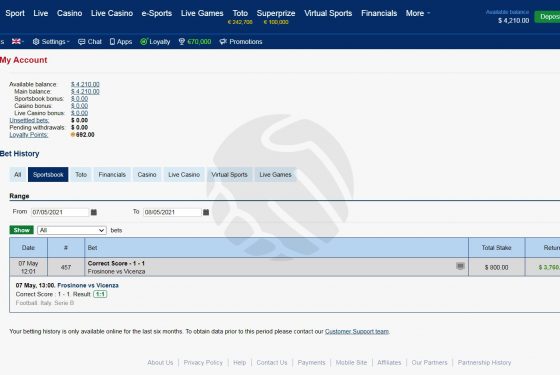Expand the More navigation menu

coord(418,13)
